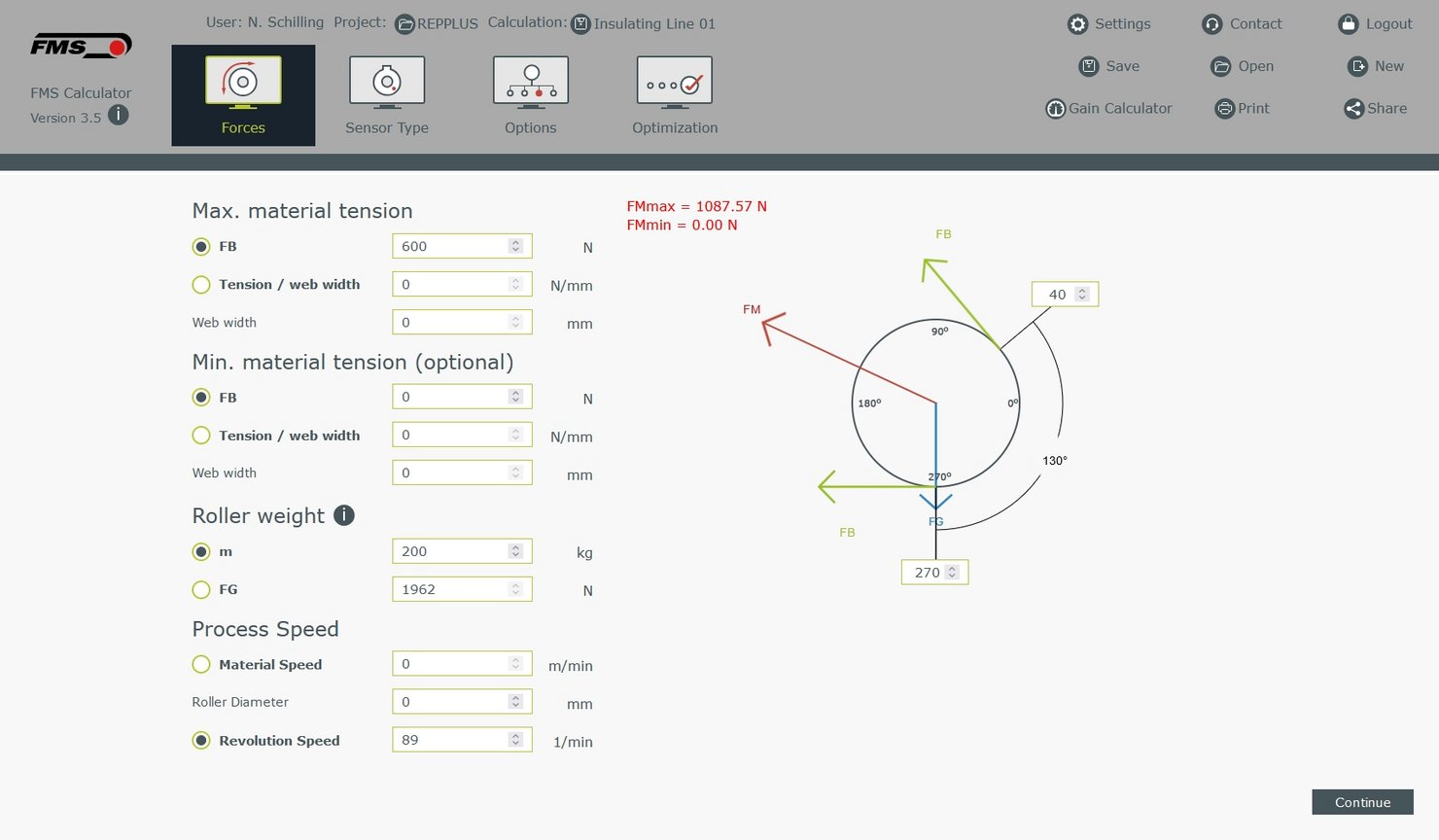Click the 270 degree angle input
Image resolution: width=1439 pixels, height=840 pixels.
tap(935, 573)
